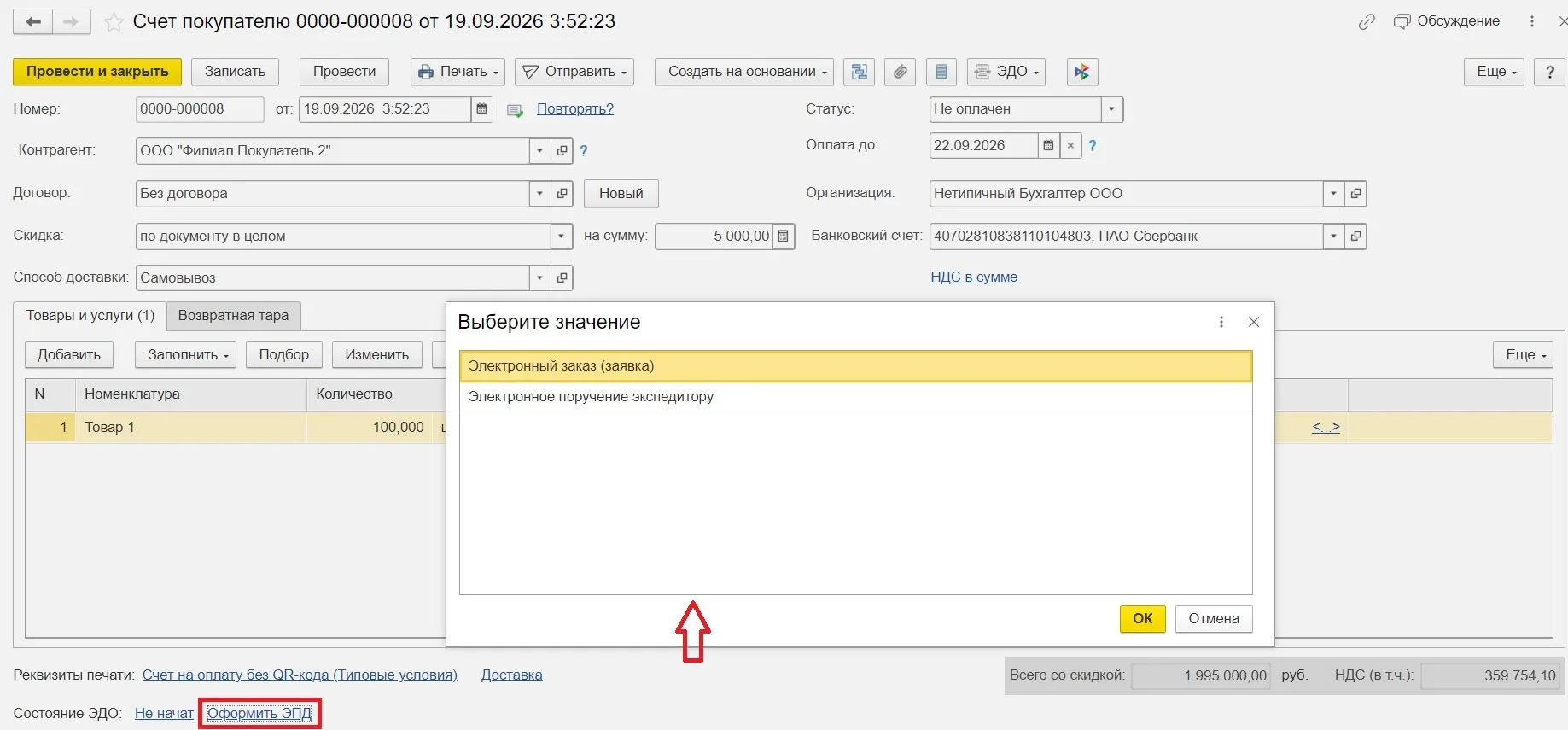Screen dimensions: 1568x730
Task: Switch to the Возвратная тара tab
Action: [x=233, y=316]
